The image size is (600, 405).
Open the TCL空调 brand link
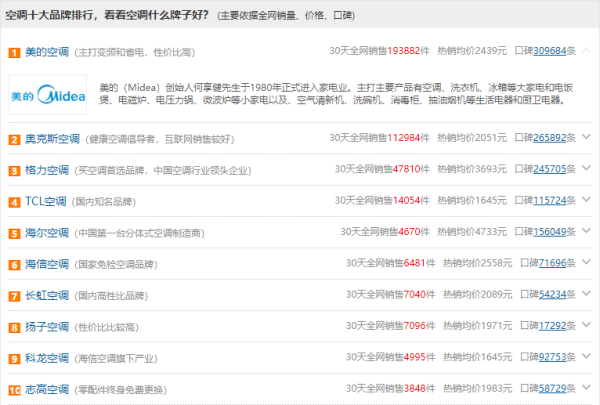click(x=46, y=201)
